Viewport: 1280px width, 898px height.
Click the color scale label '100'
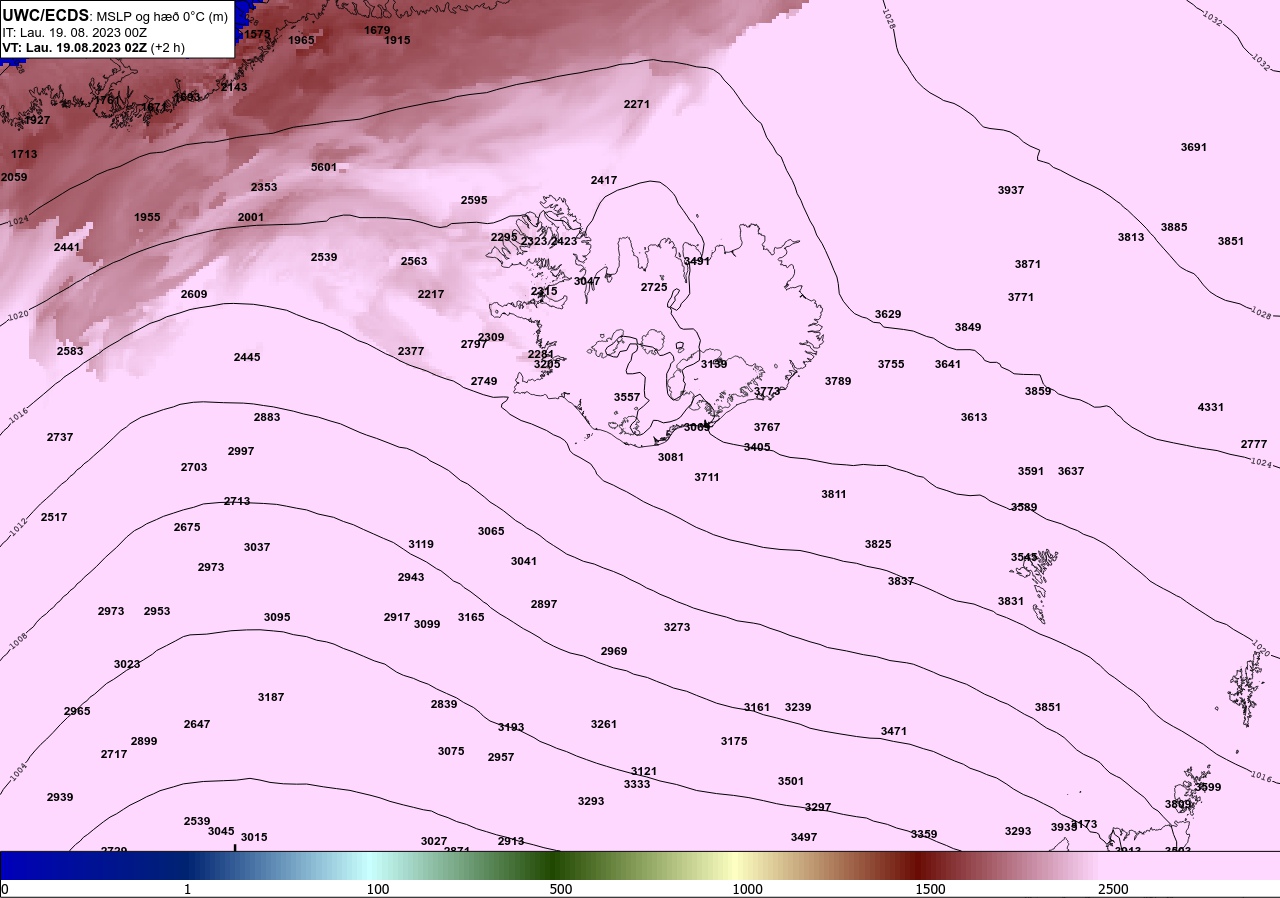click(x=377, y=889)
